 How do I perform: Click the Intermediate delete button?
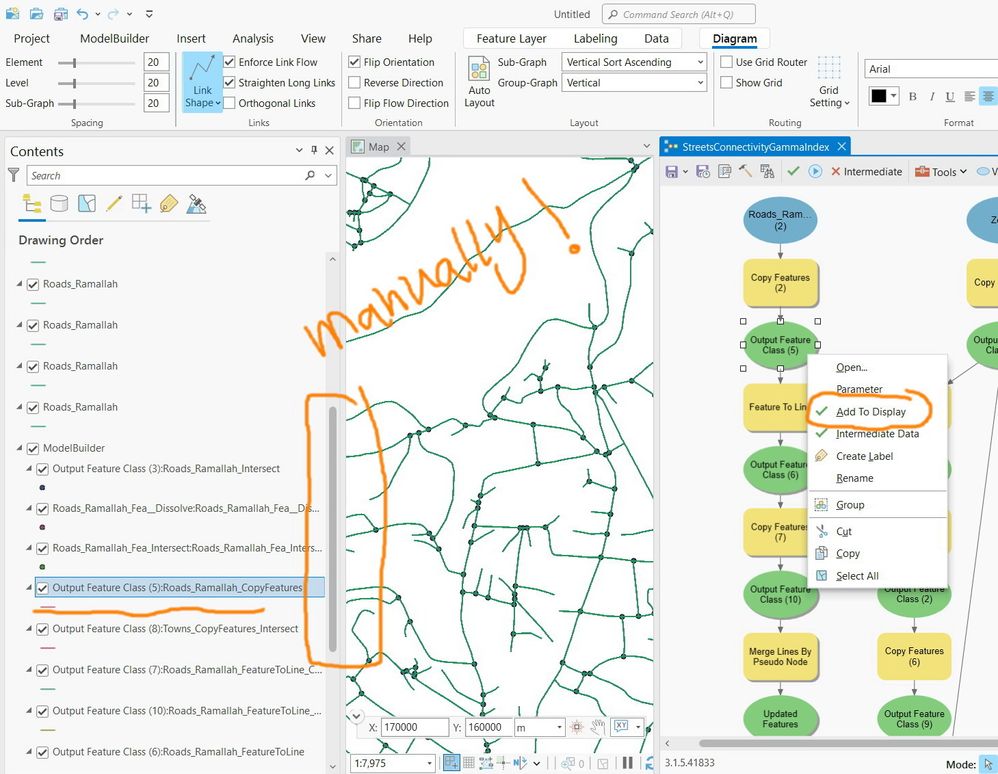tap(866, 171)
